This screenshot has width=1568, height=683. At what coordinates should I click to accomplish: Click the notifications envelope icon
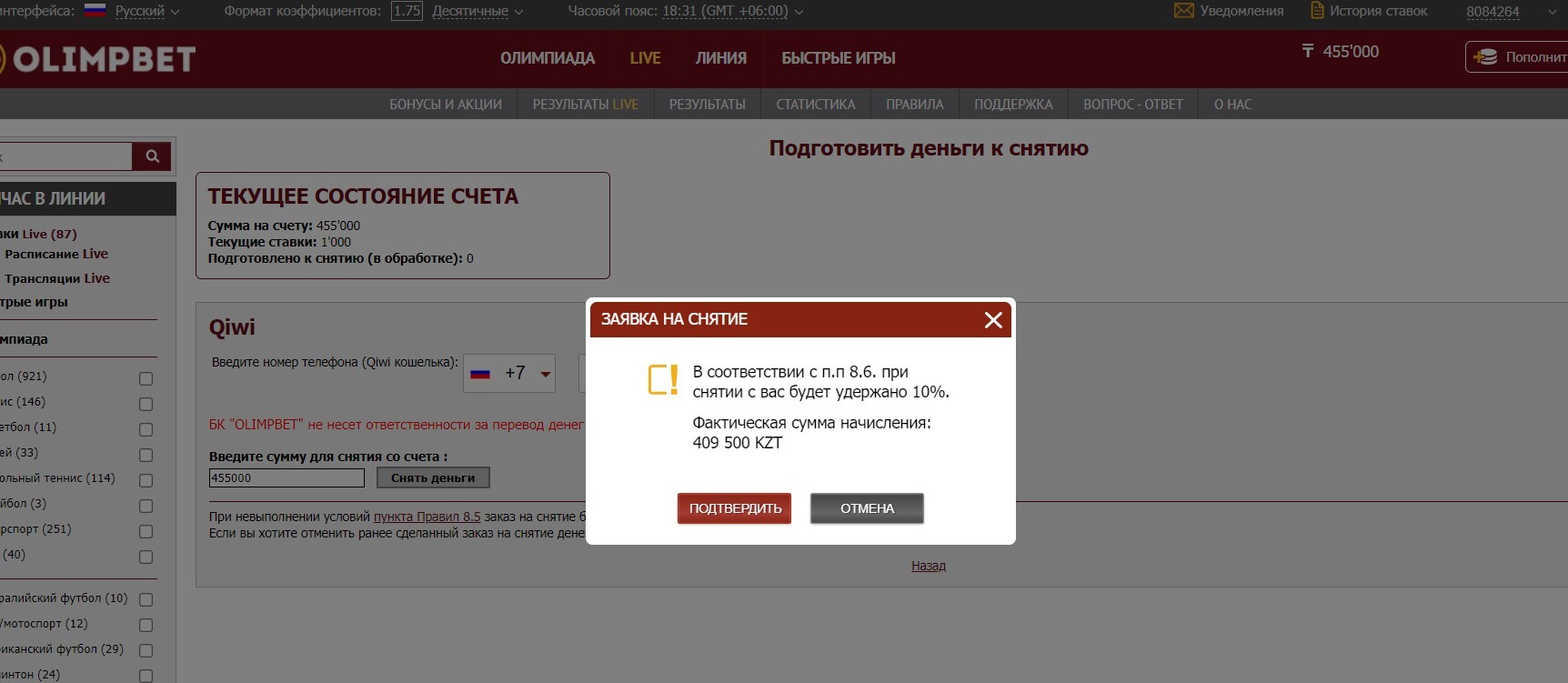(1183, 11)
